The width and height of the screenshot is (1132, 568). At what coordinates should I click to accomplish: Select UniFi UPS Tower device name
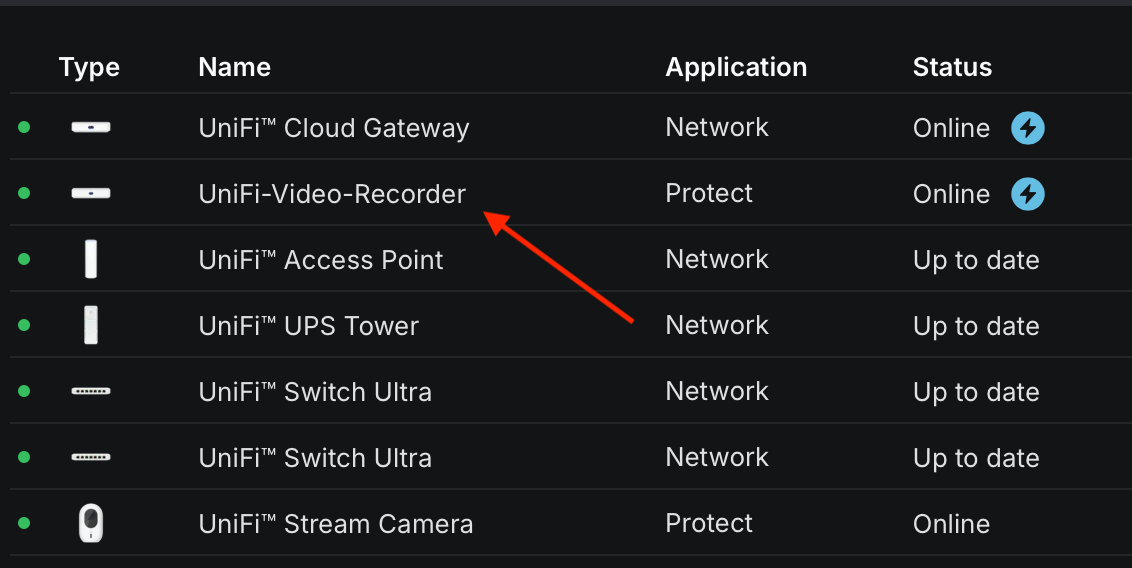click(309, 326)
